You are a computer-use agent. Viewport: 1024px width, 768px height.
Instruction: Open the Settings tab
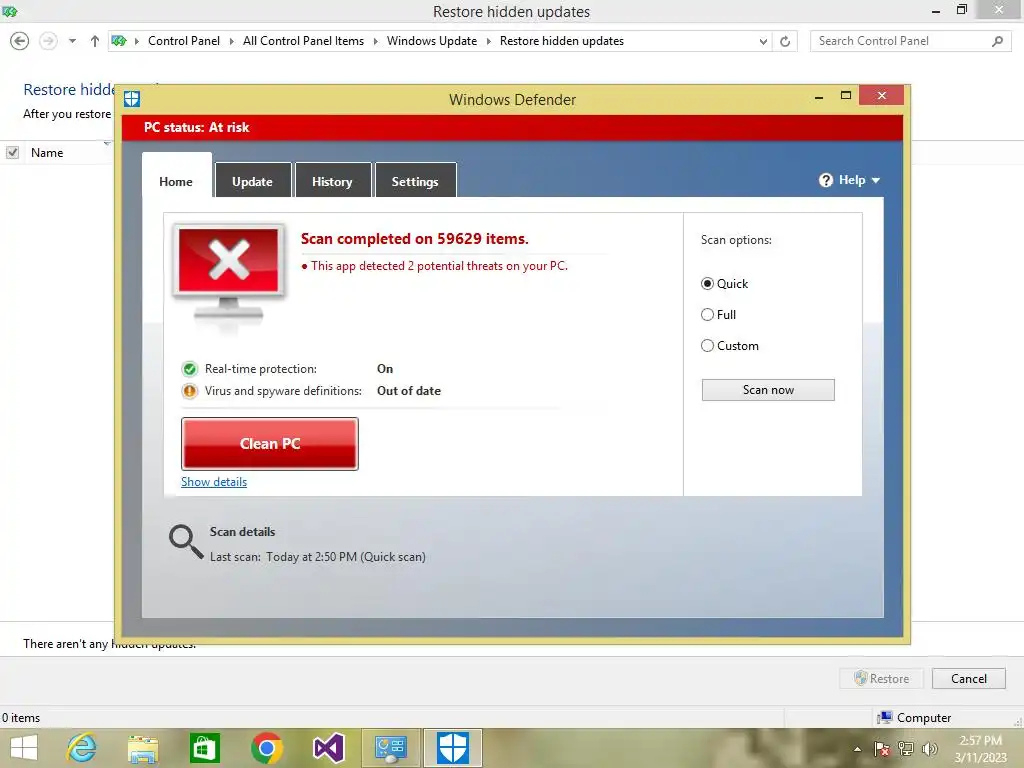pyautogui.click(x=416, y=180)
